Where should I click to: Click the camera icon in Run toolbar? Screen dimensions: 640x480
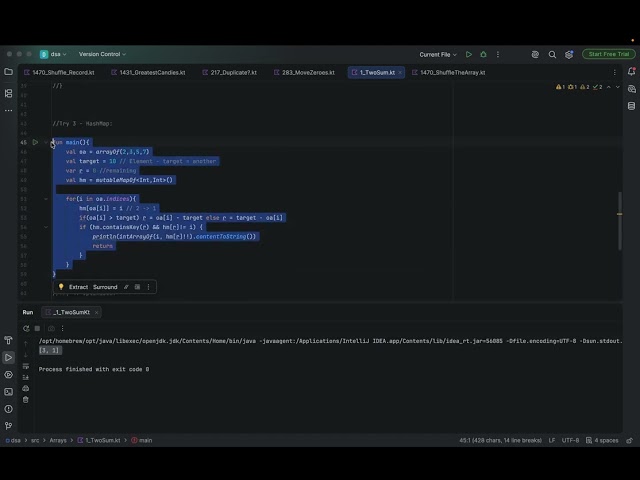pyautogui.click(x=51, y=328)
